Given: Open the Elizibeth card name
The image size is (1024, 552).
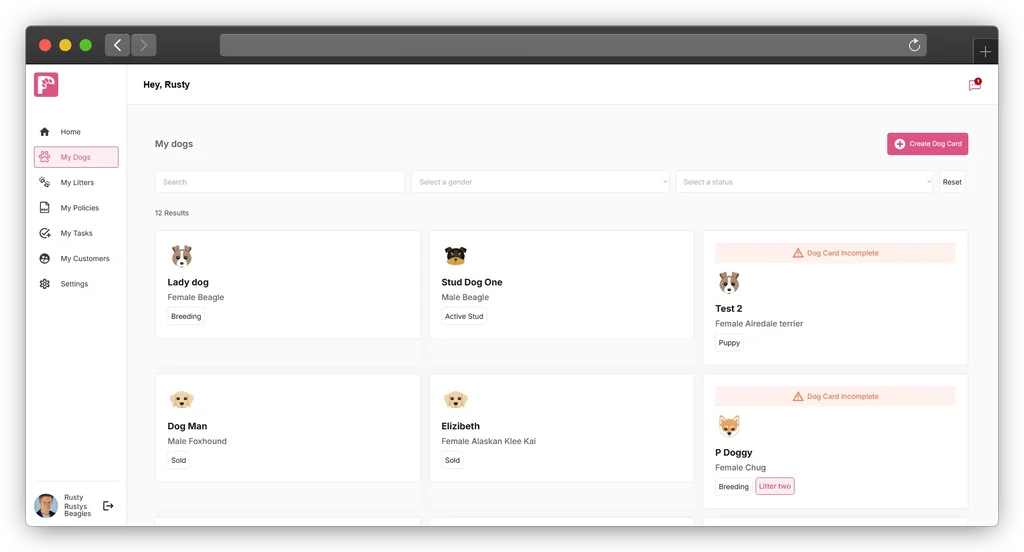Looking at the screenshot, I should 460,426.
